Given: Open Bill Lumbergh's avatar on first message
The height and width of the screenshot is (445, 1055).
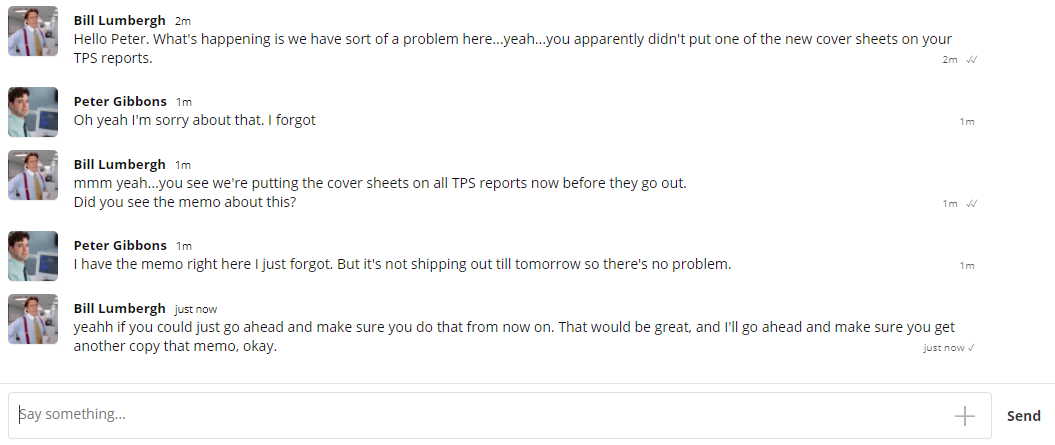Looking at the screenshot, I should coord(33,31).
